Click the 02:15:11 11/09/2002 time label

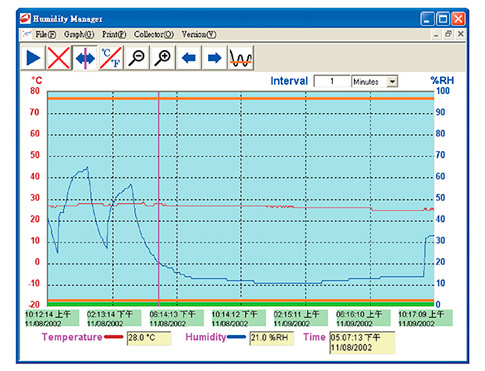[300, 318]
